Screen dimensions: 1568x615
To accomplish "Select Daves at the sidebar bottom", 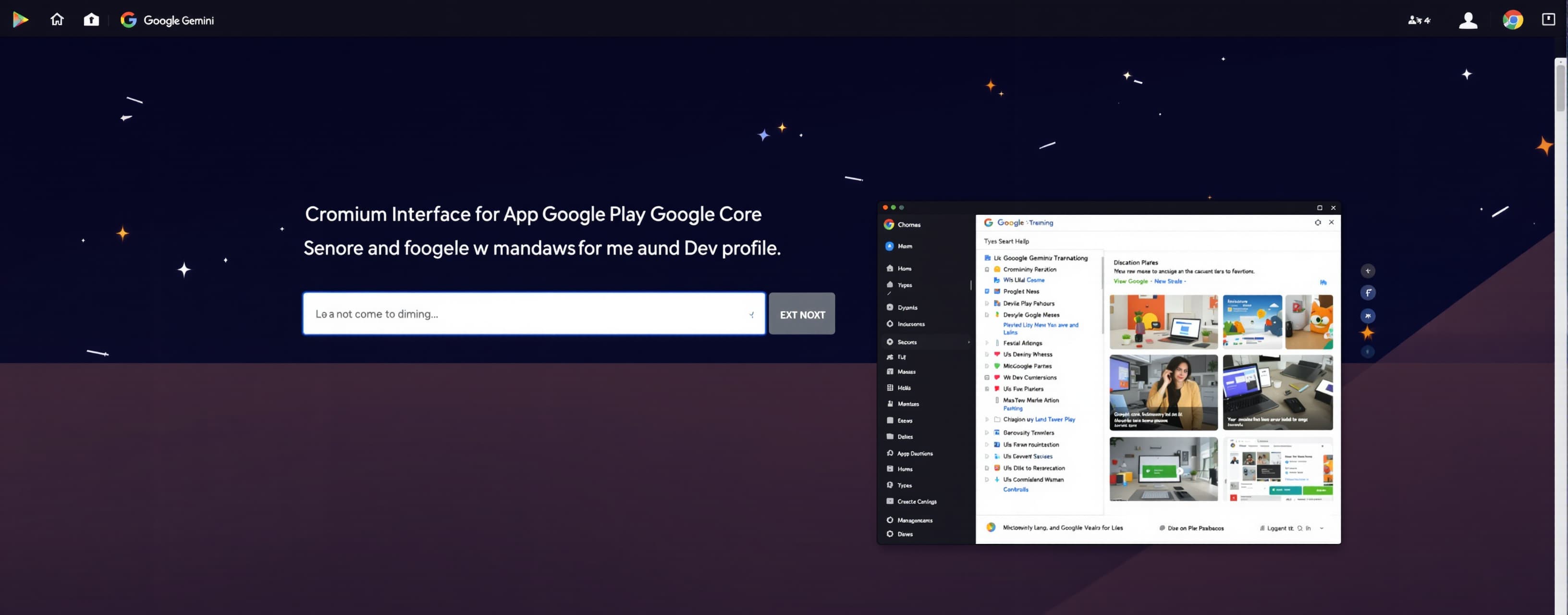I will (x=900, y=534).
